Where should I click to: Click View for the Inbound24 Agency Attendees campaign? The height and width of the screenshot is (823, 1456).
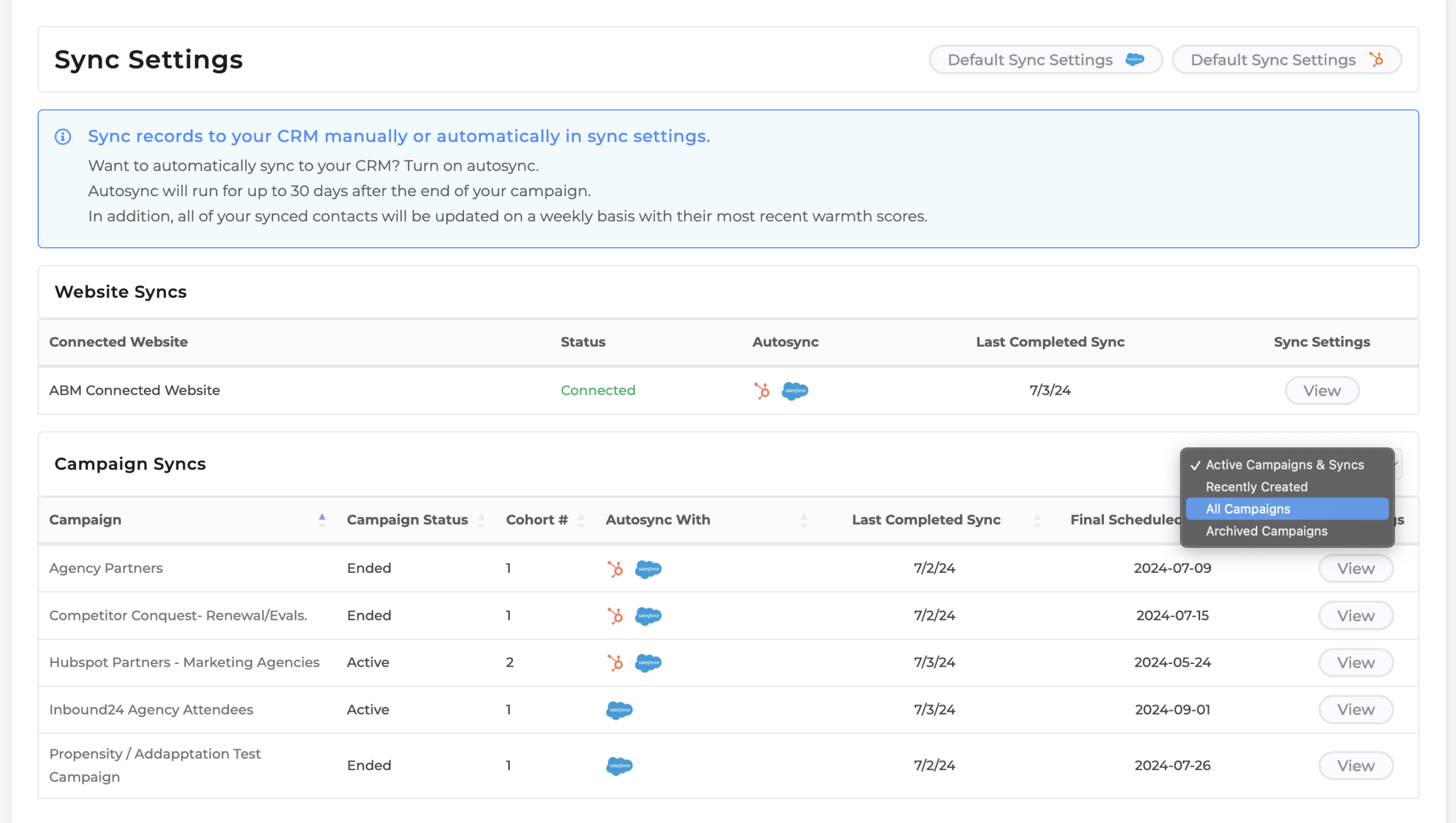[x=1356, y=709]
